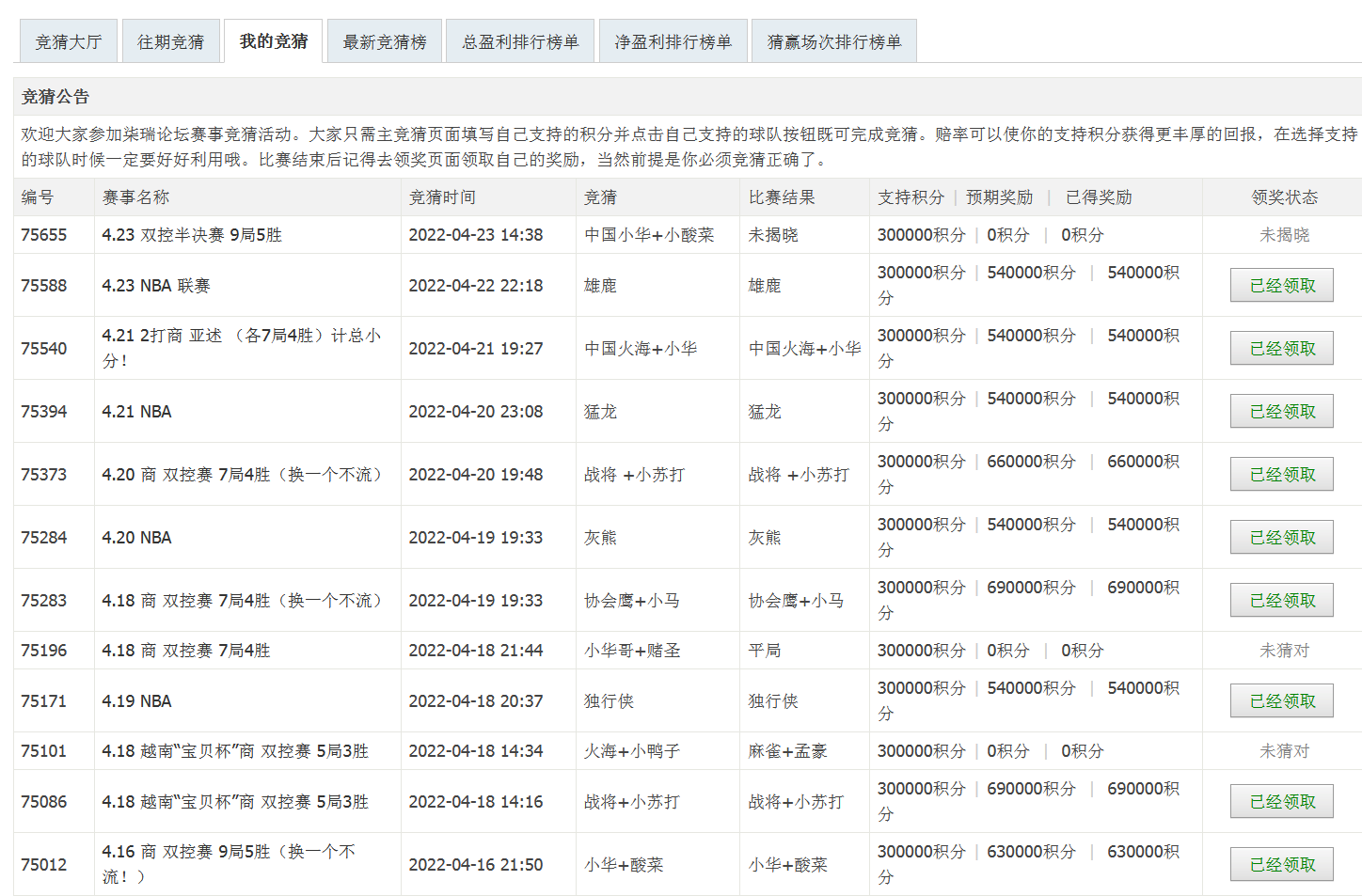Click 已经领取 button for bet 75086
1362x896 pixels.
[x=1281, y=802]
